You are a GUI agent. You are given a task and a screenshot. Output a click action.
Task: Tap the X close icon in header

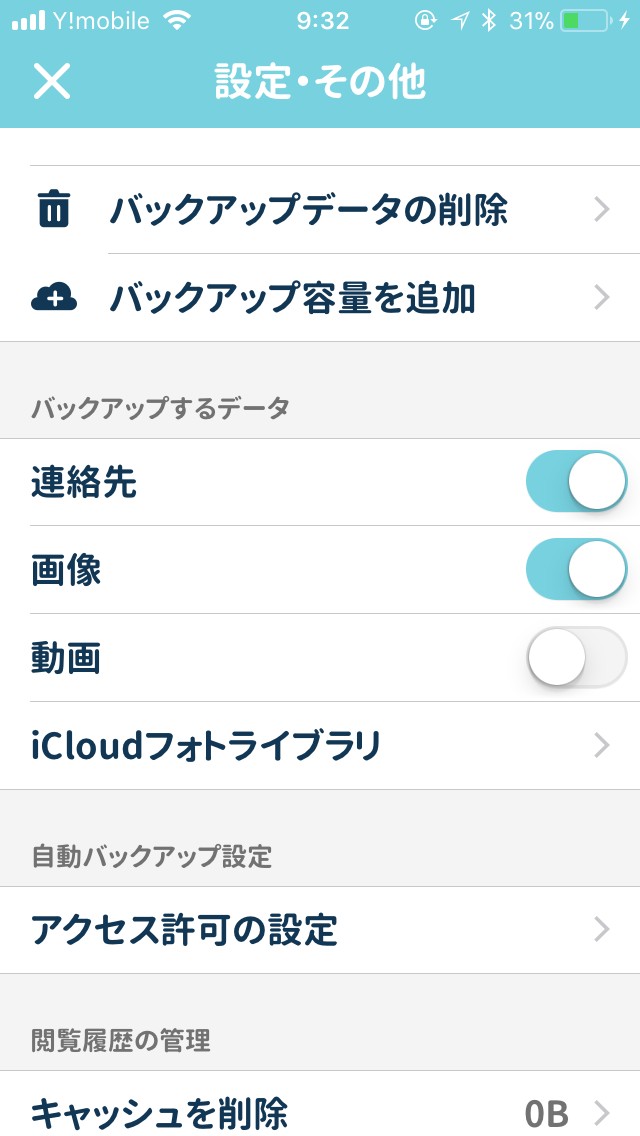click(x=52, y=81)
